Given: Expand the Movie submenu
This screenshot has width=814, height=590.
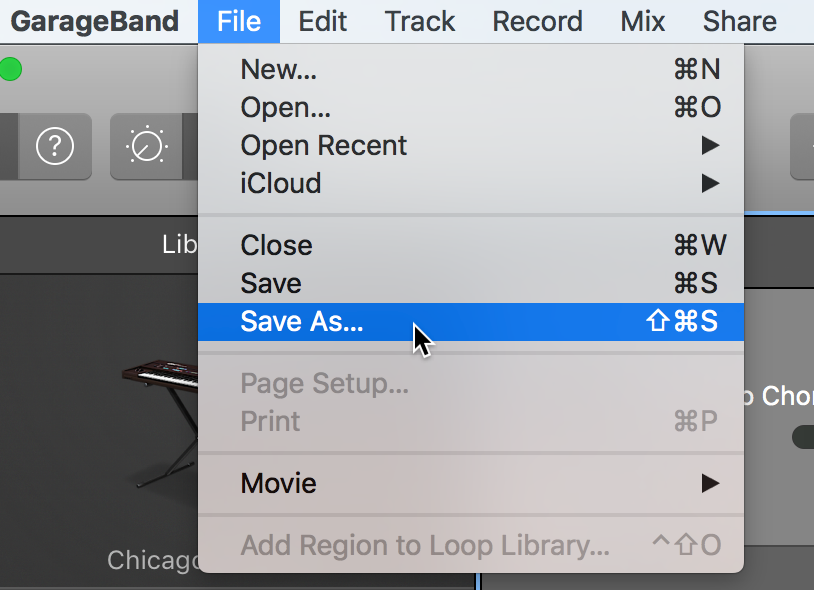Looking at the screenshot, I should (471, 484).
